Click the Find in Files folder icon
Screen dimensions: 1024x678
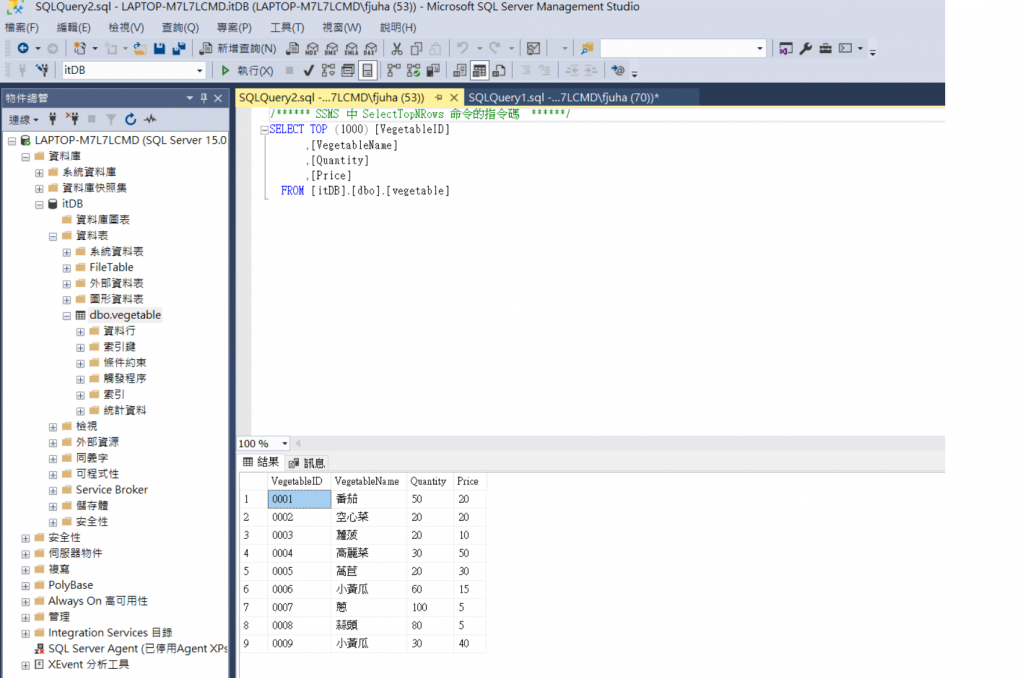tap(587, 48)
